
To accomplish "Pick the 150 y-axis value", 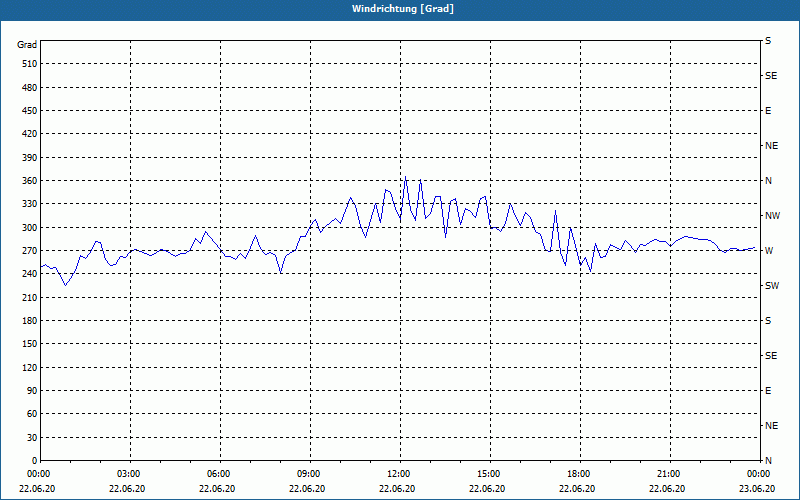I will [x=30, y=343].
